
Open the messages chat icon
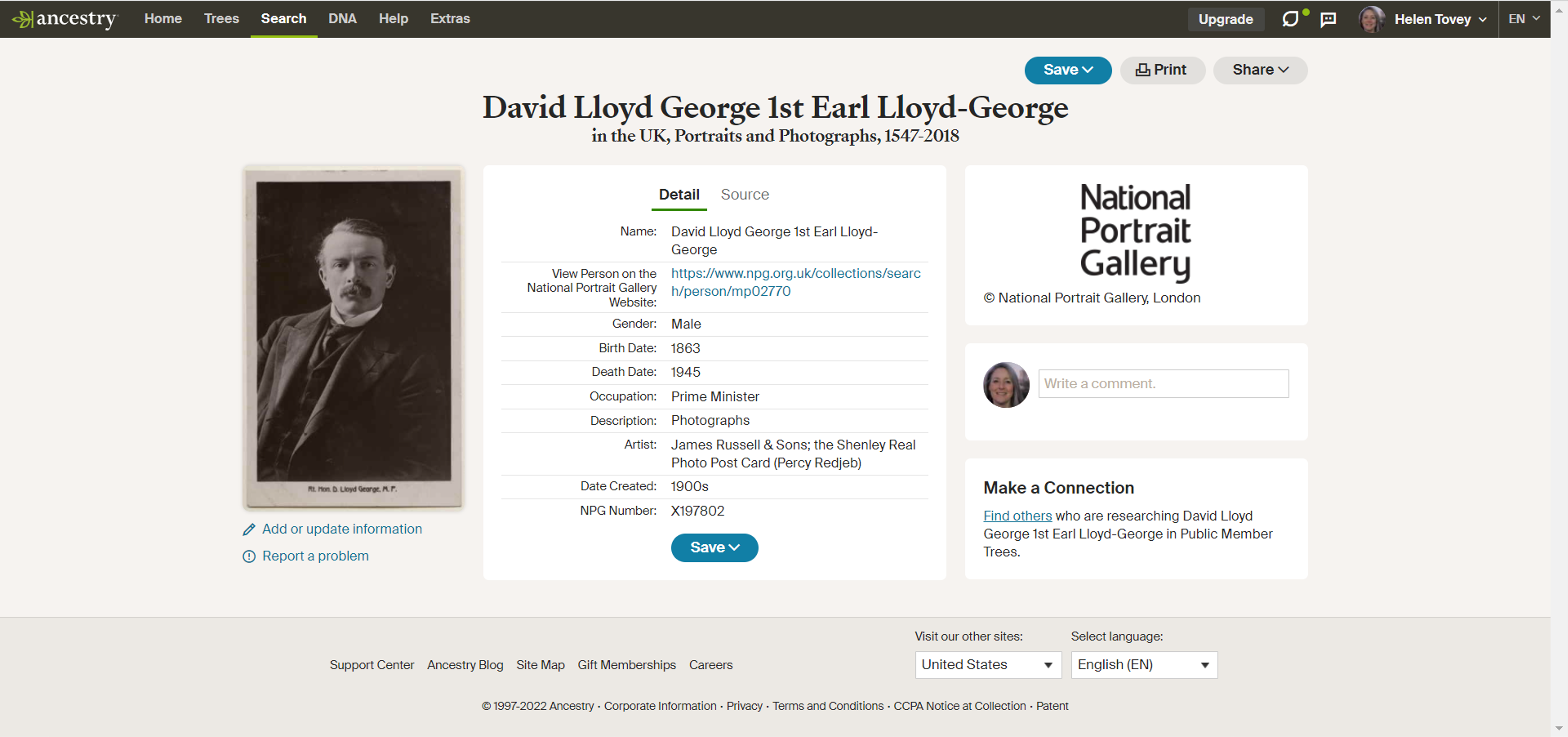1328,19
